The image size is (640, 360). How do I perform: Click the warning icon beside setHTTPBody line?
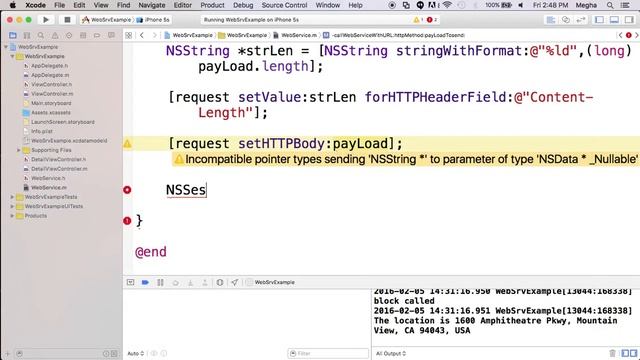127,144
